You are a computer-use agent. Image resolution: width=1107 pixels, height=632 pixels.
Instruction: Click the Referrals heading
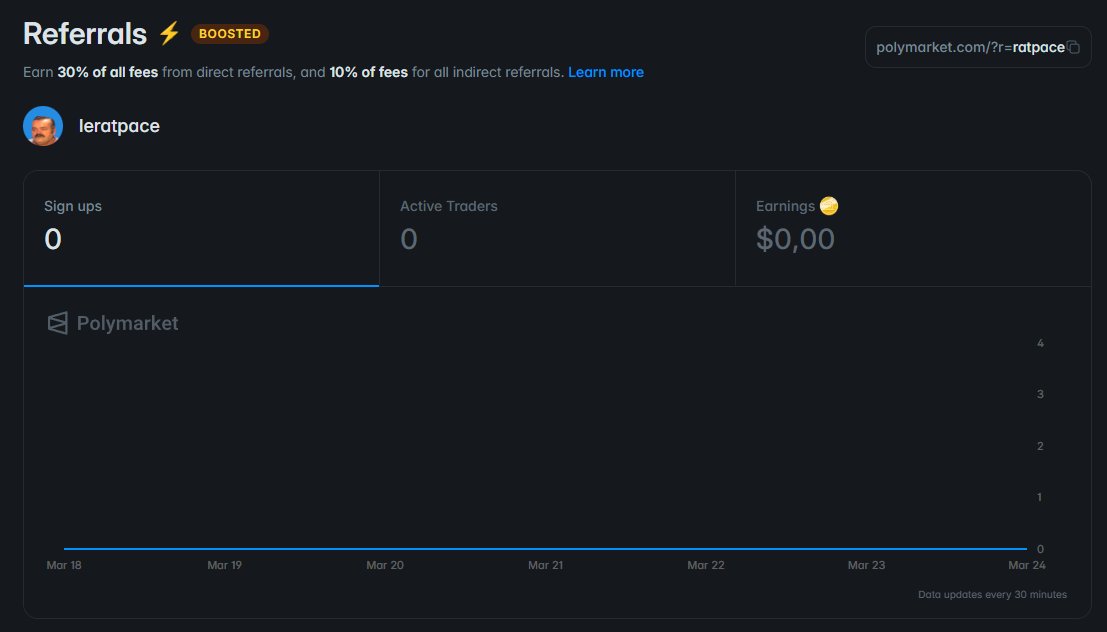click(x=85, y=33)
